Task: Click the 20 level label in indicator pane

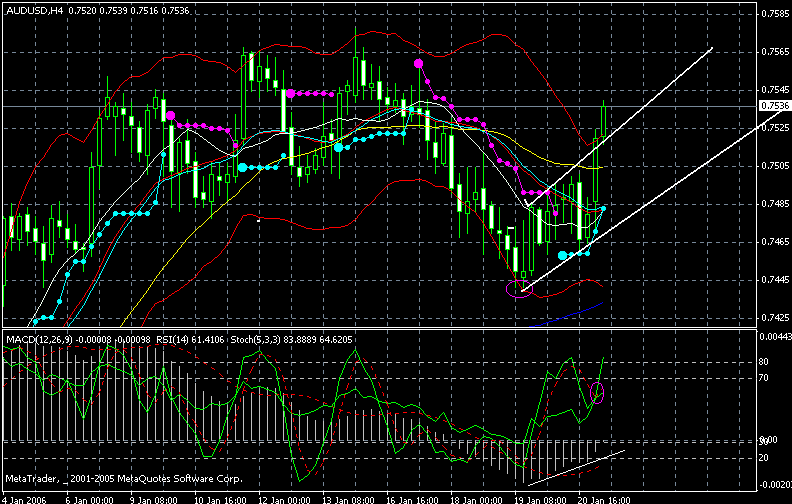Action: (x=764, y=458)
